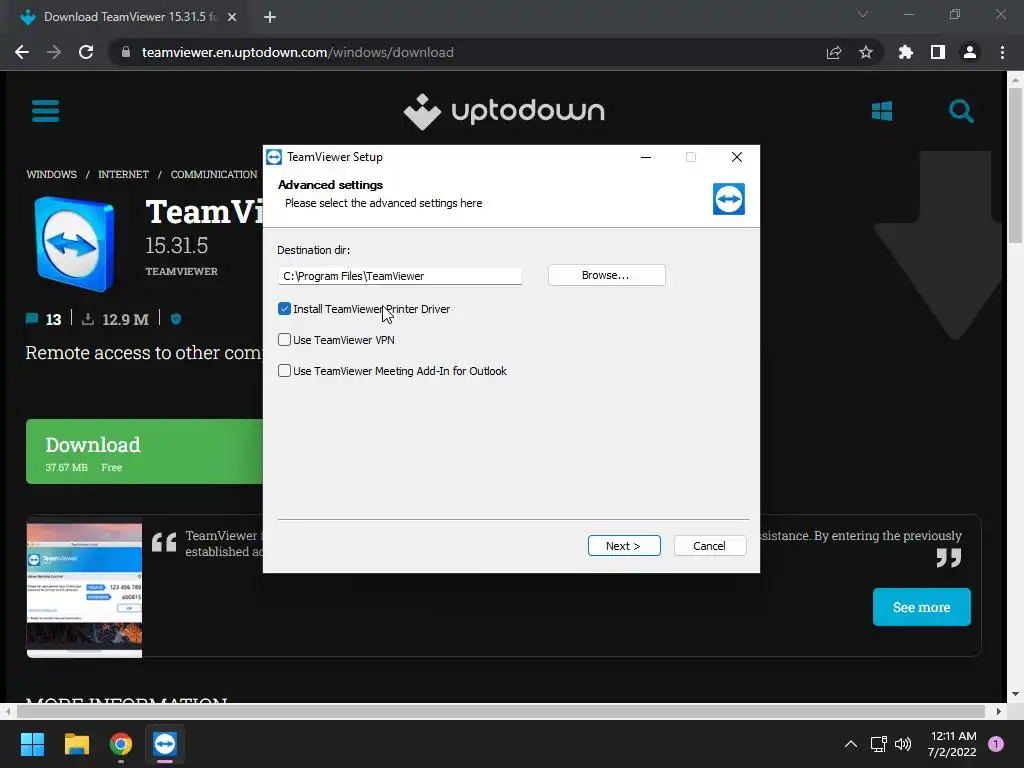The width and height of the screenshot is (1024, 768).
Task: Uncheck Install TeamViewer Printer Driver
Action: [x=284, y=309]
